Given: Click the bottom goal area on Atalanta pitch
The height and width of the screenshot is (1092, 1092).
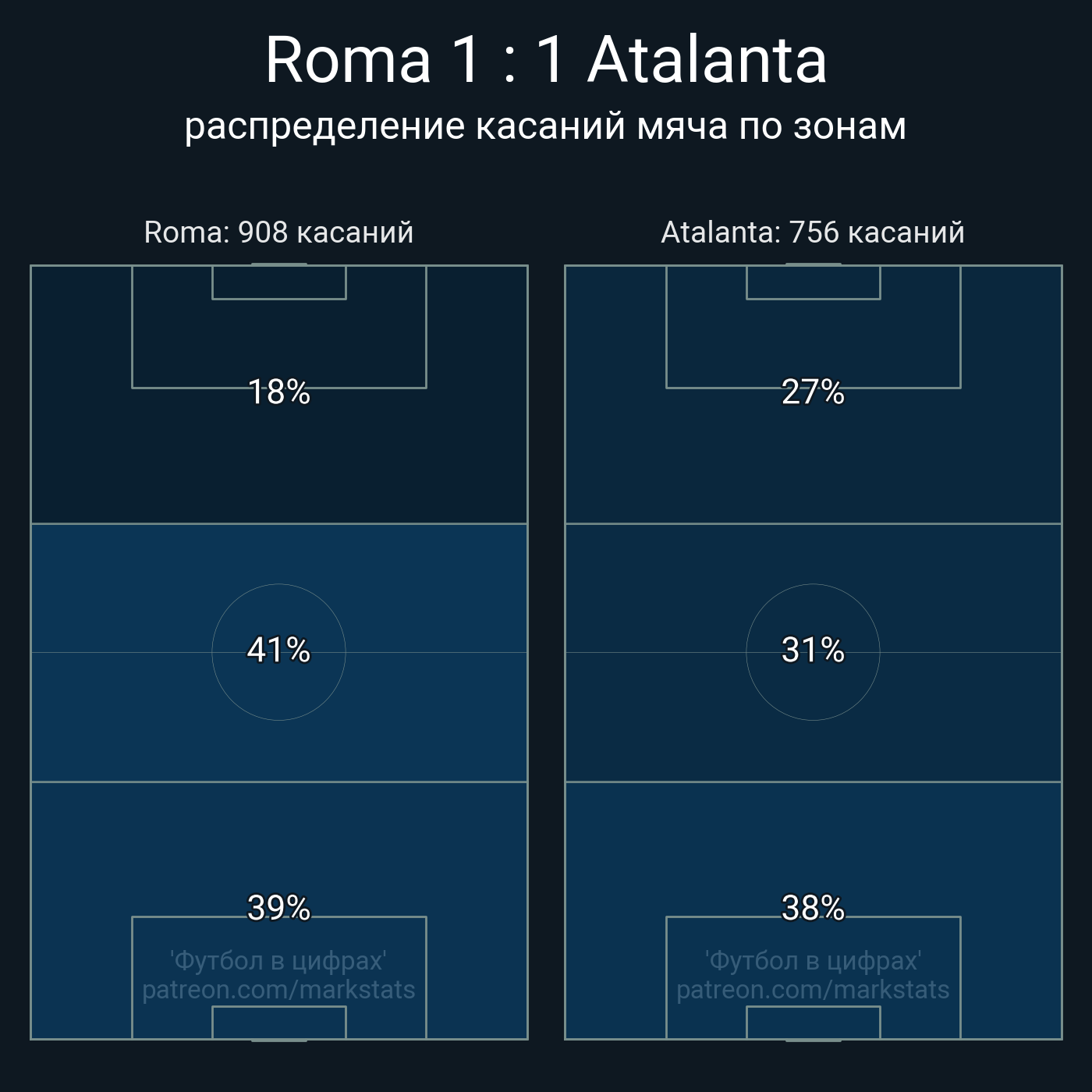Looking at the screenshot, I should (x=813, y=1023).
